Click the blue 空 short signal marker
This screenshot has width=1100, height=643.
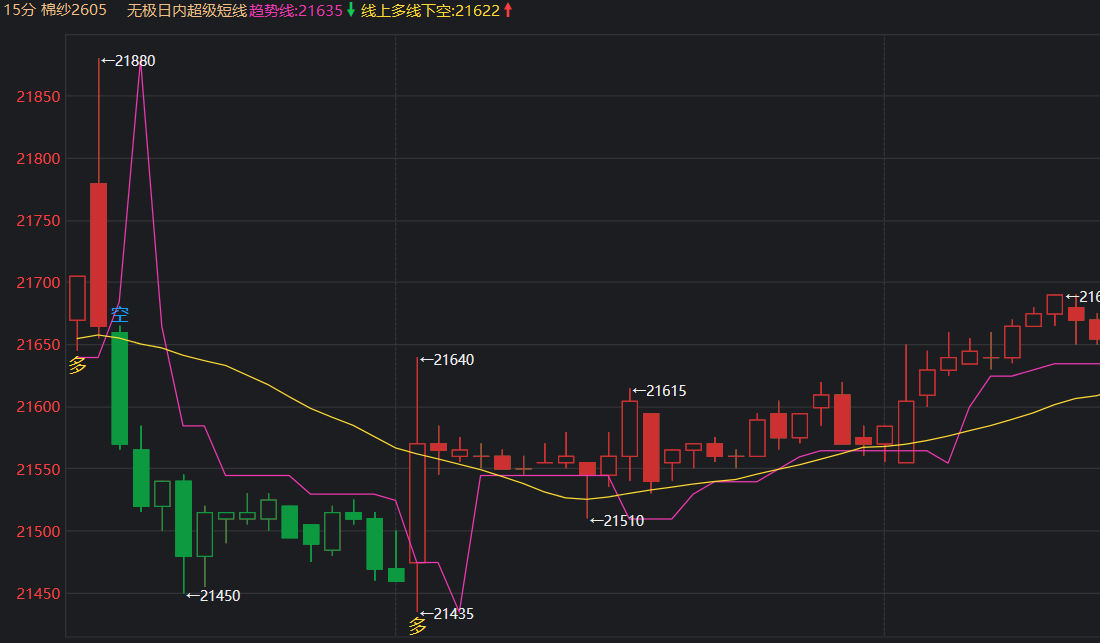120,314
